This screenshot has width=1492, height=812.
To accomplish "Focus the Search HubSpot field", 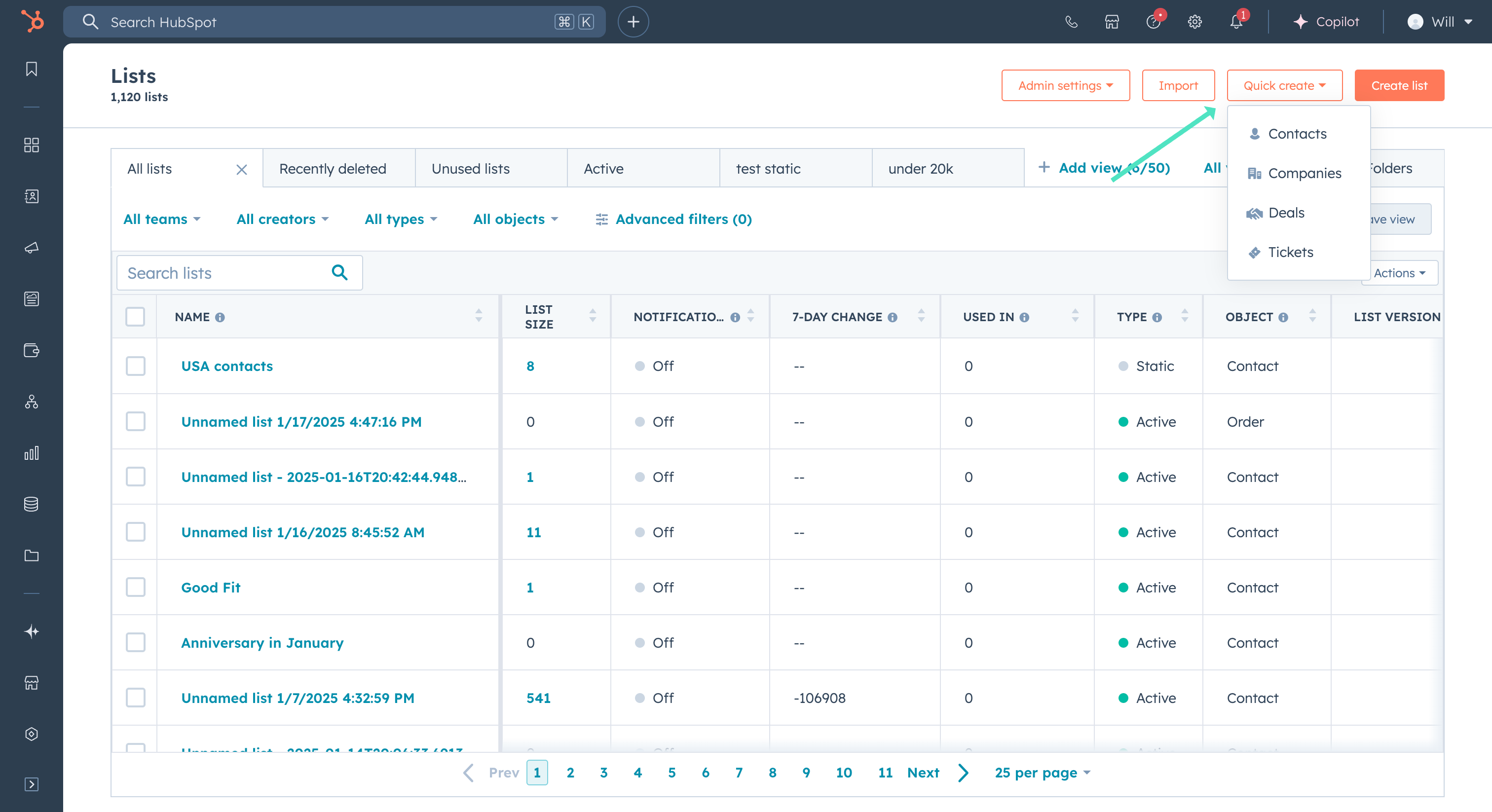I will click(334, 22).
